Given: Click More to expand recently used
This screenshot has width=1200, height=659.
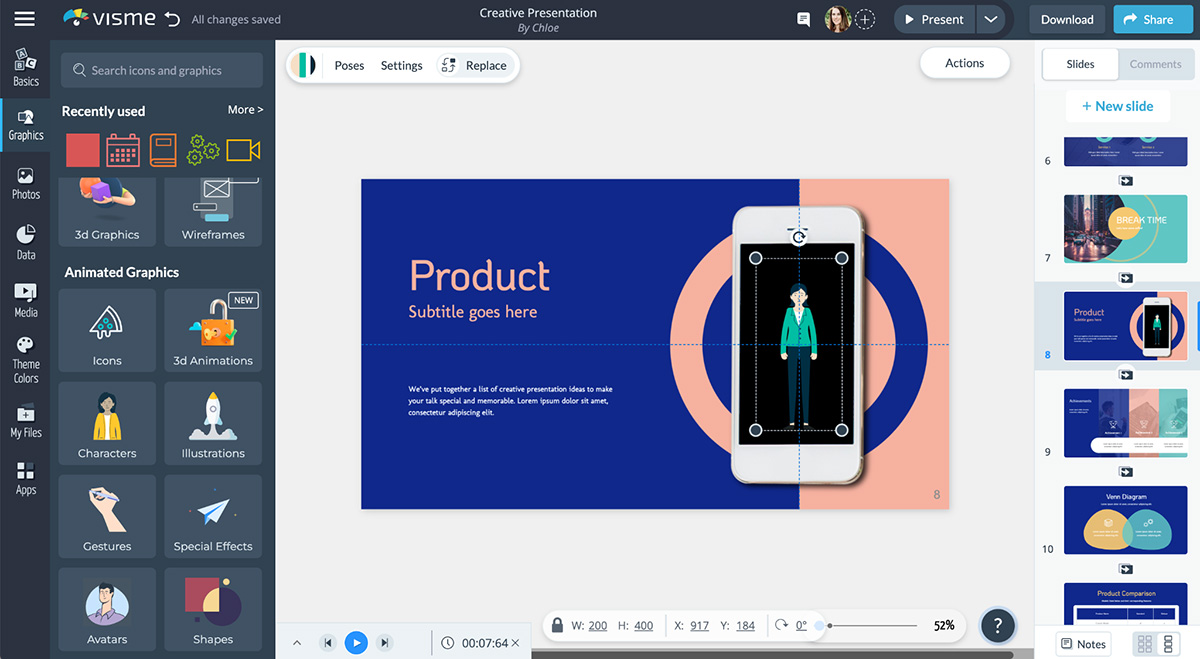Looking at the screenshot, I should (245, 110).
